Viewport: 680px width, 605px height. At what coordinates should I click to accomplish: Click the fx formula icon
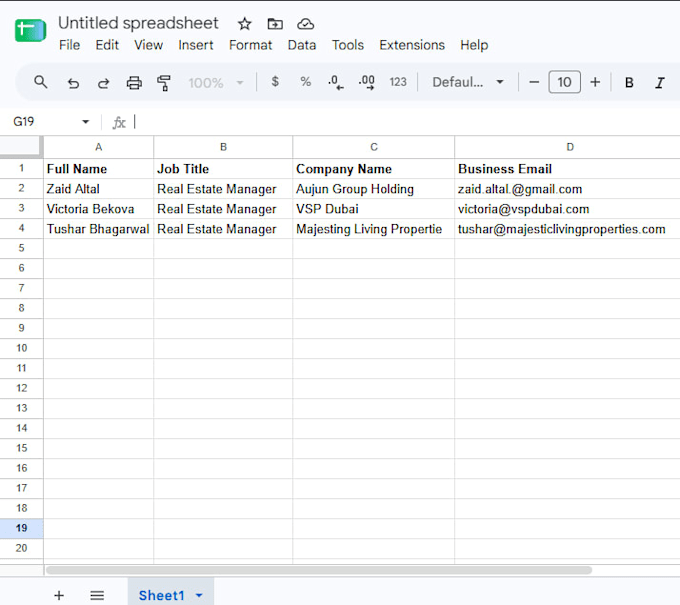(x=119, y=122)
